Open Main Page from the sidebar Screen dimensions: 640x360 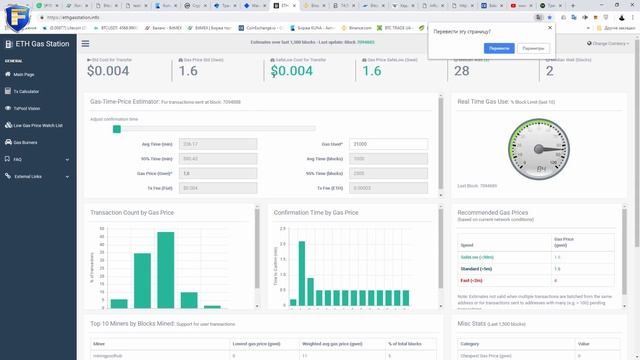pyautogui.click(x=24, y=75)
